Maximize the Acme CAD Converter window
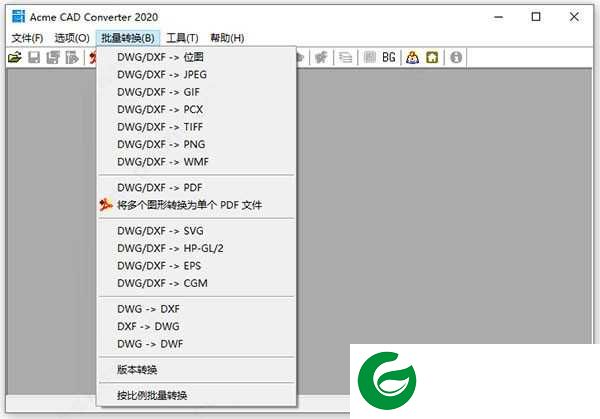Screen dimensions: 600x419 [x=536, y=17]
